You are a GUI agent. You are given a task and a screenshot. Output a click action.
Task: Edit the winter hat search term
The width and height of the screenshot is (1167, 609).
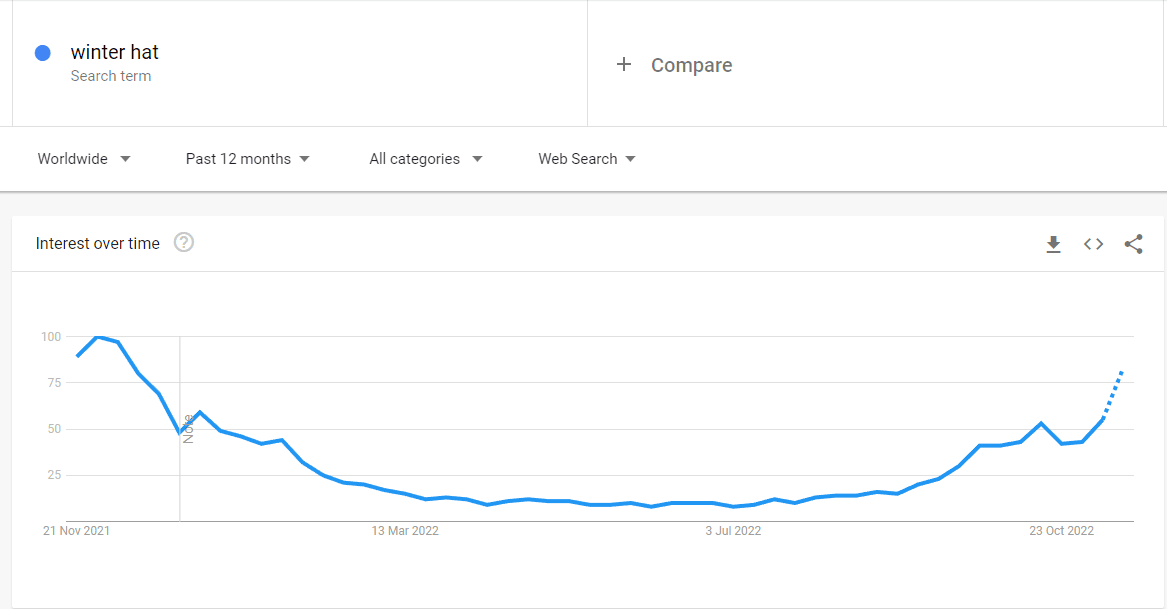click(115, 52)
